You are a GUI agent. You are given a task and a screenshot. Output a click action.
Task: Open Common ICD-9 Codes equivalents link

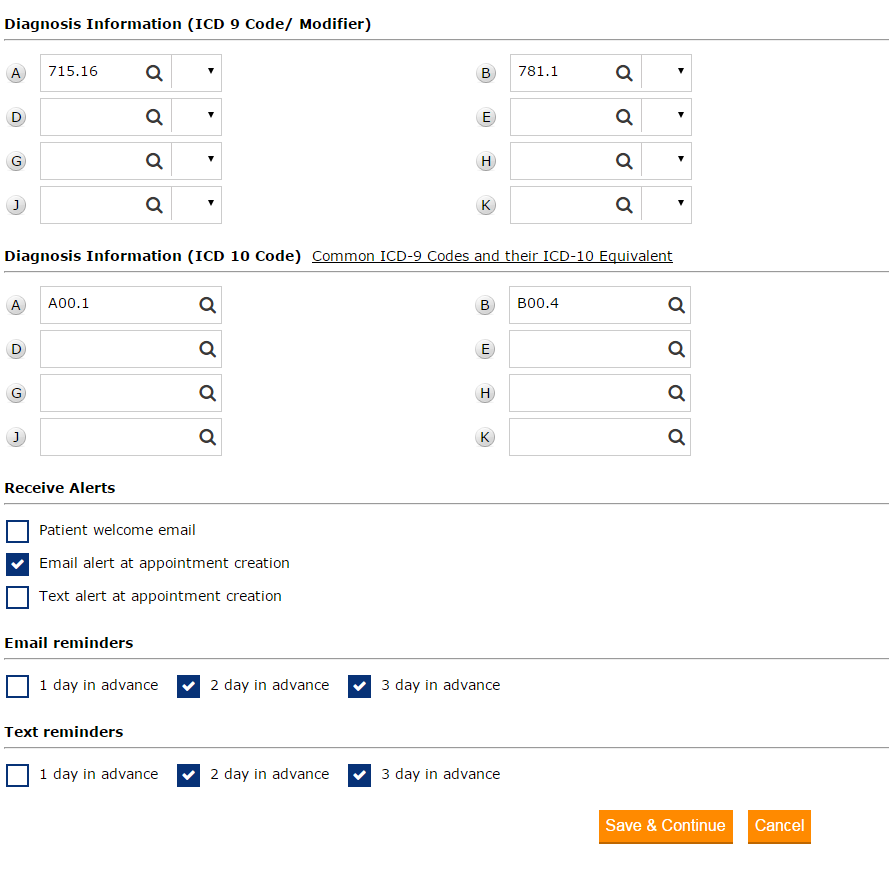[492, 256]
